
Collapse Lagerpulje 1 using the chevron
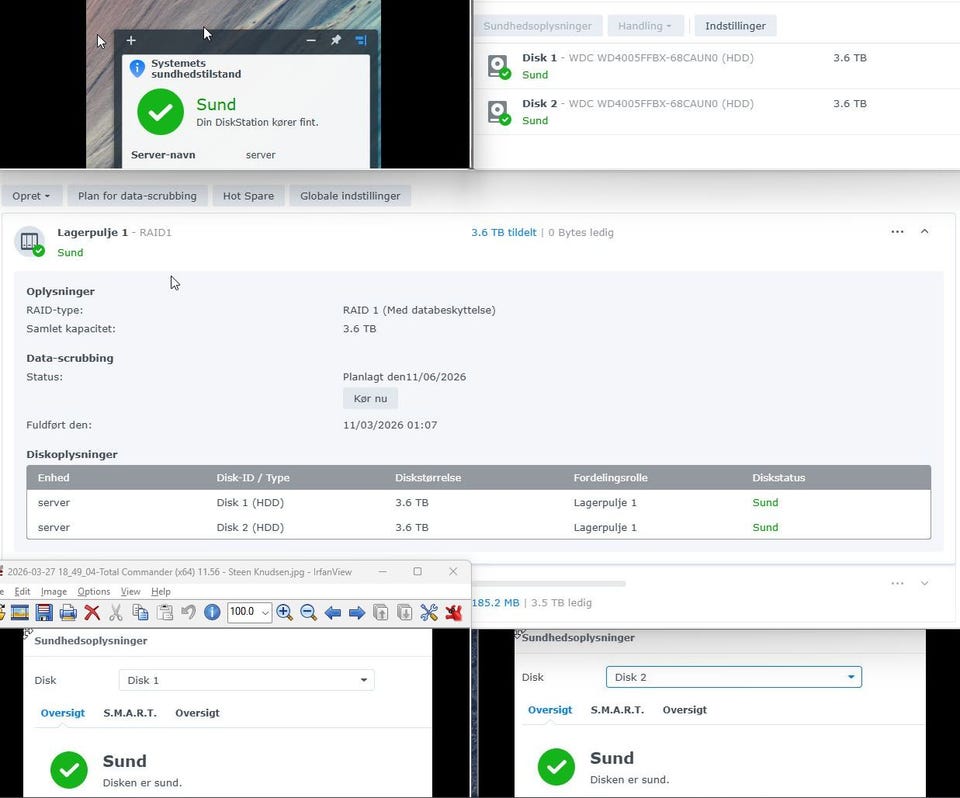[924, 232]
